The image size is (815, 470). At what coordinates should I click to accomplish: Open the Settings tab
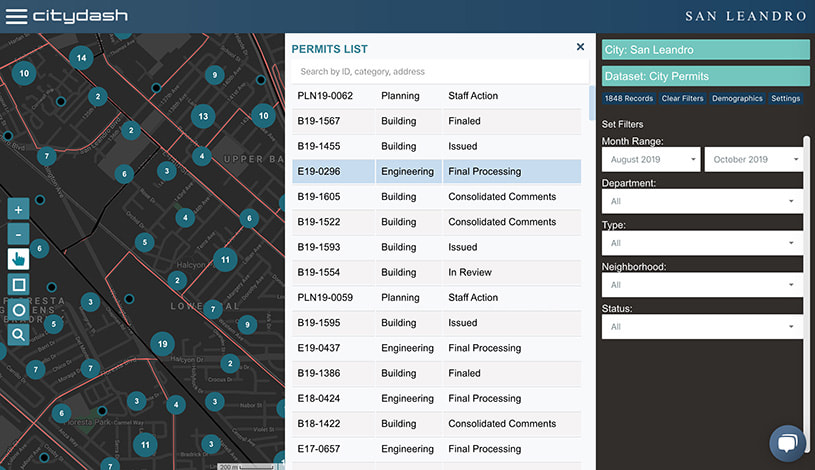(785, 99)
